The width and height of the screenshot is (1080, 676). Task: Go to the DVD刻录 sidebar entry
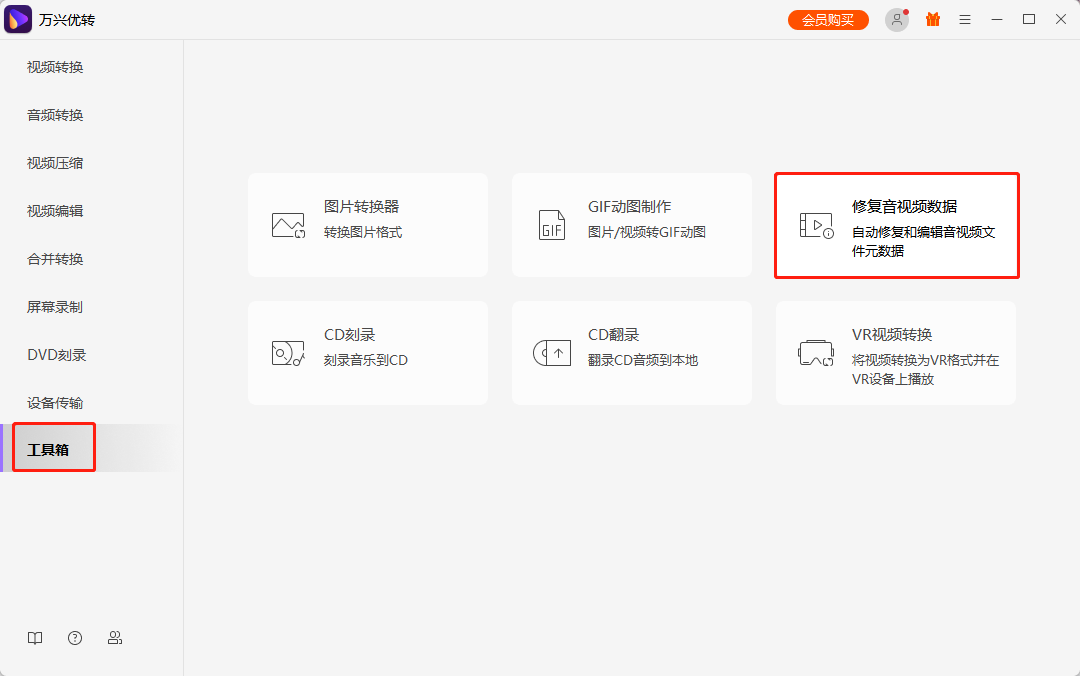[55, 355]
